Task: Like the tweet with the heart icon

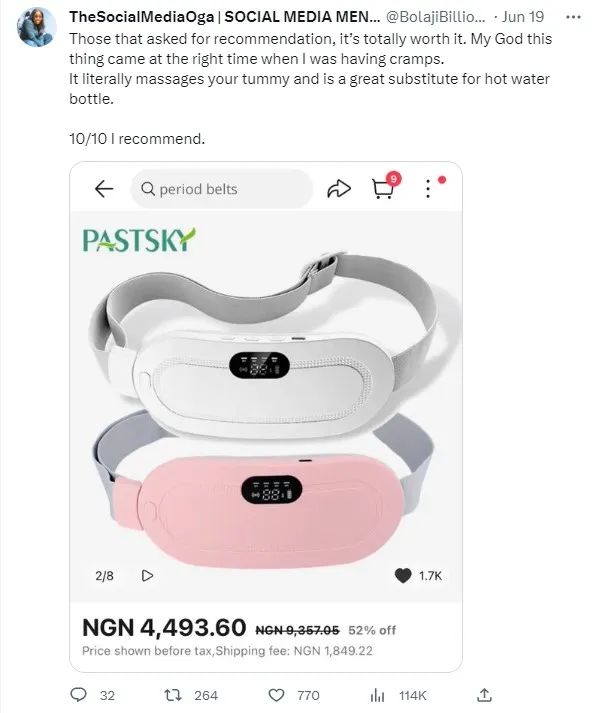Action: coord(276,695)
